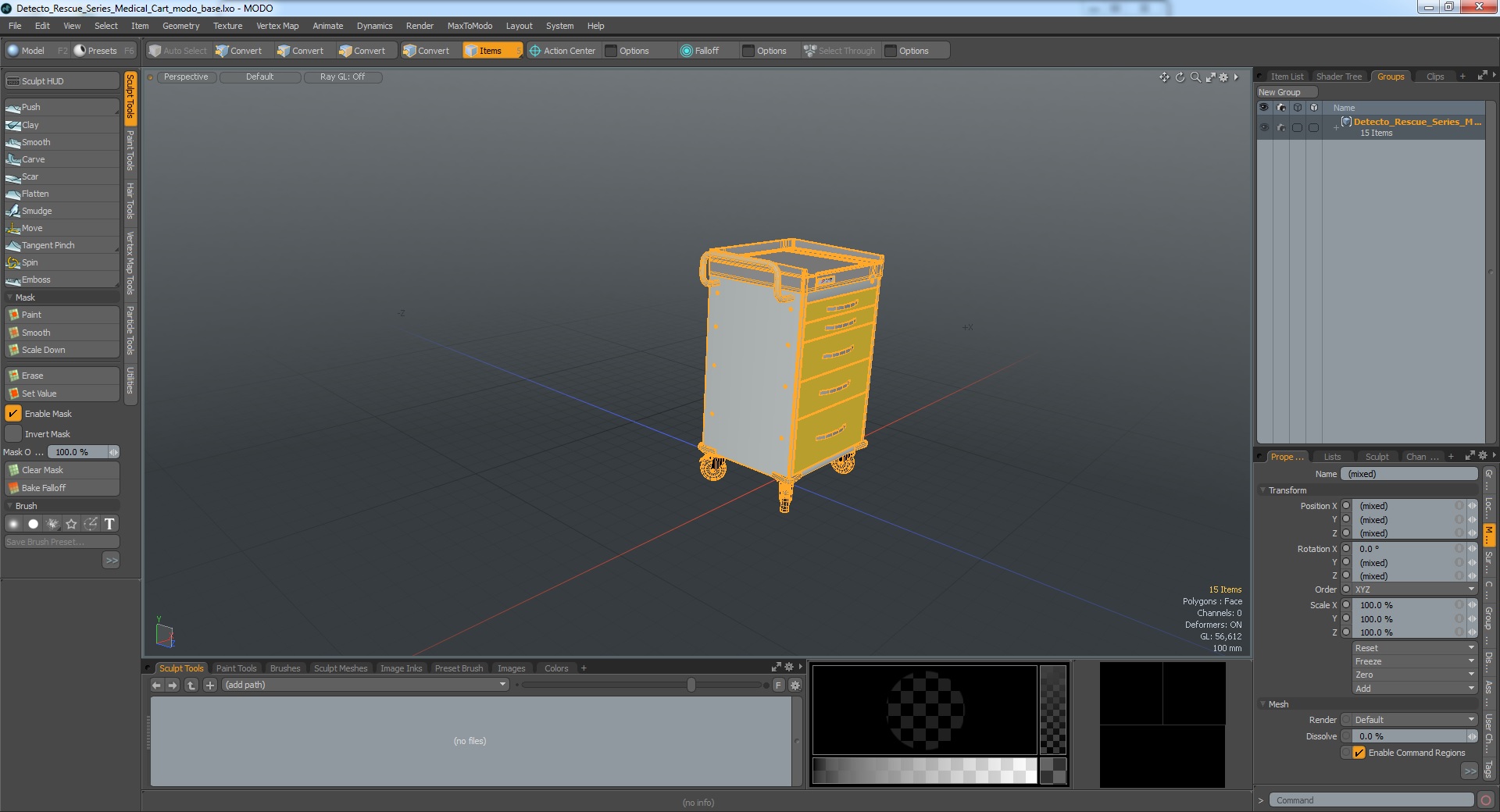The image size is (1500, 812).
Task: Select the Spin sculpt tool
Action: click(62, 262)
